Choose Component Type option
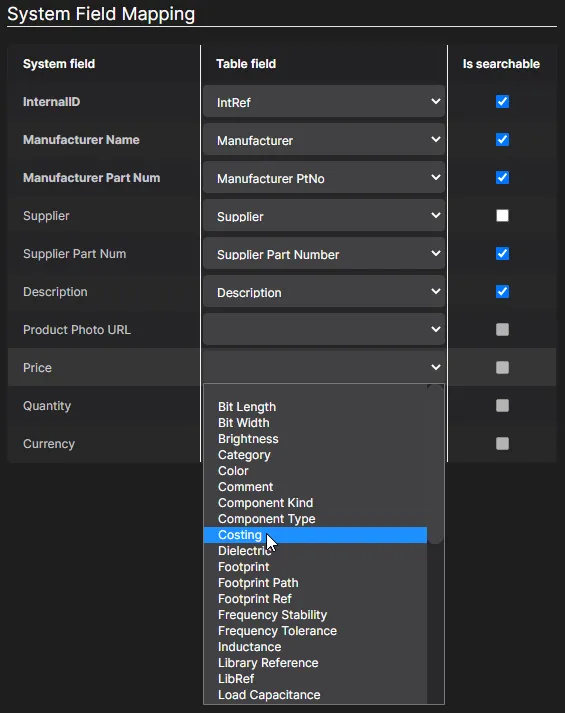The height and width of the screenshot is (713, 565). [x=315, y=519]
